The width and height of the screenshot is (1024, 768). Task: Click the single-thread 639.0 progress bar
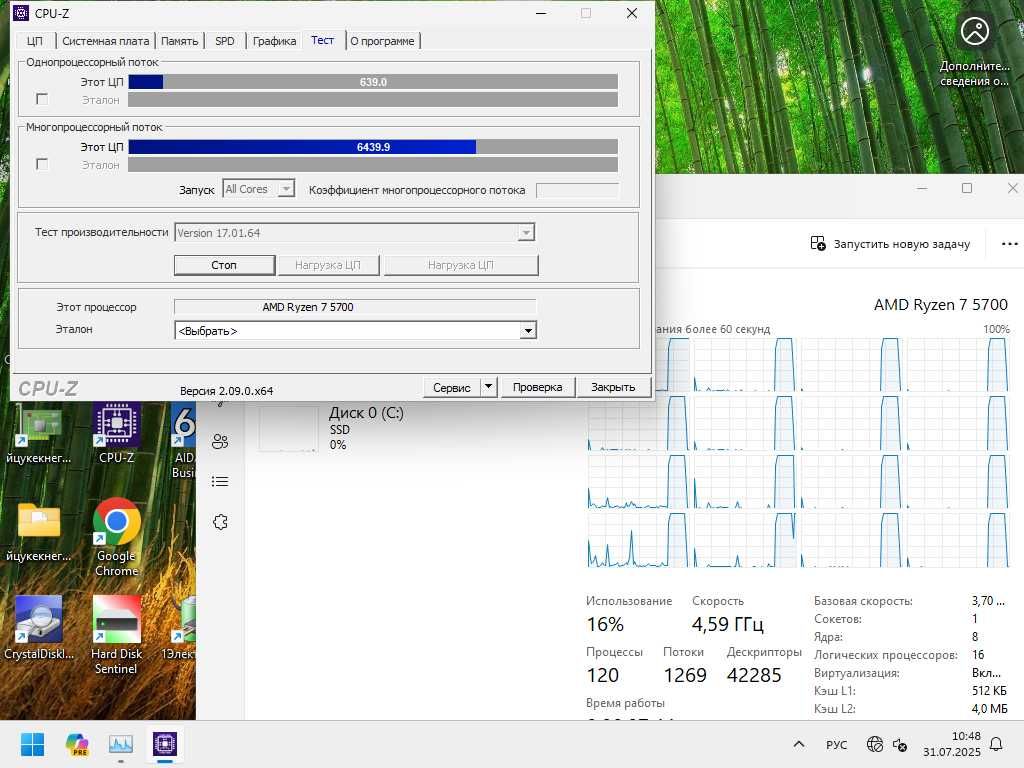click(373, 82)
